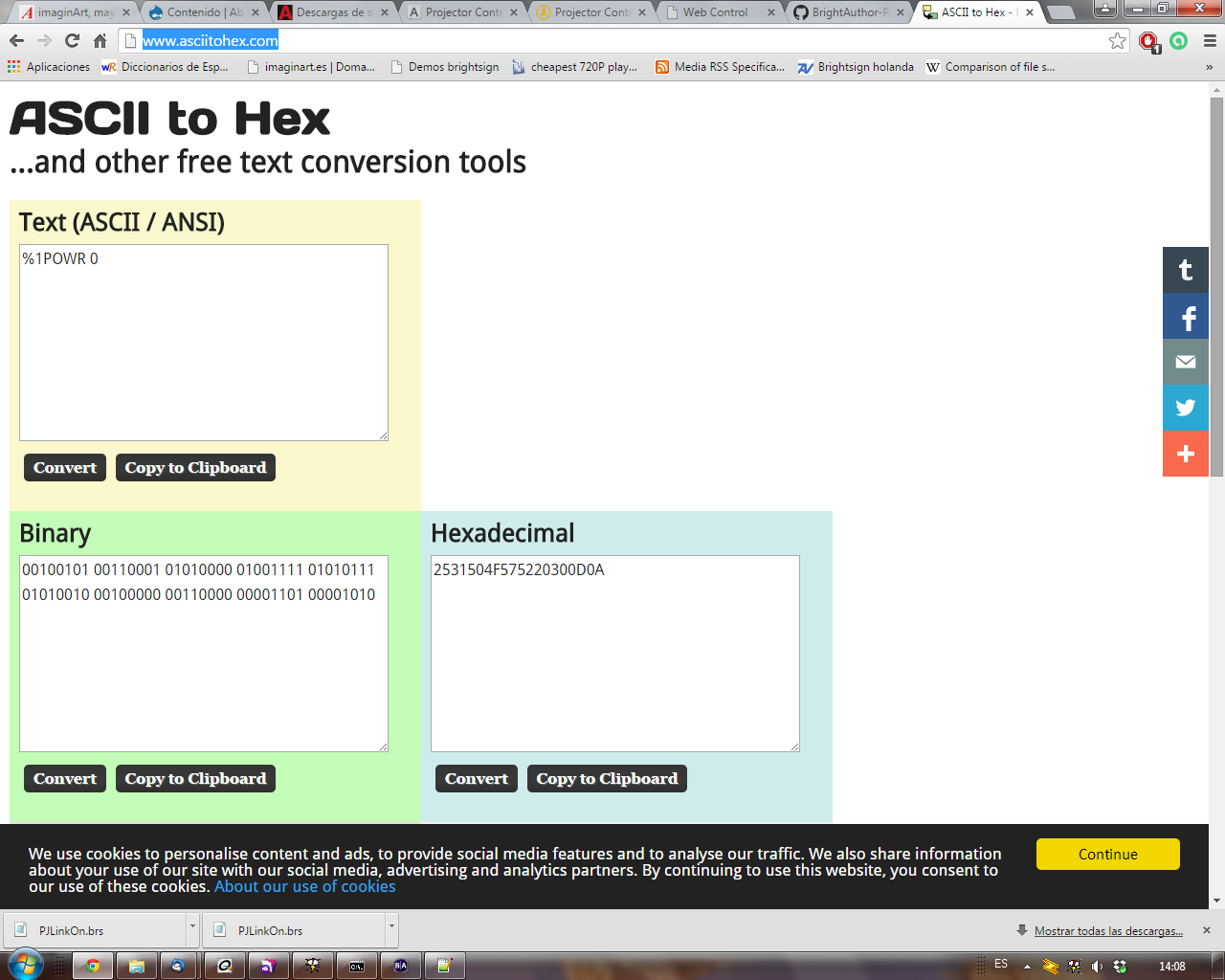Click the ES language indicator in taskbar
1225x980 pixels.
(x=1001, y=964)
